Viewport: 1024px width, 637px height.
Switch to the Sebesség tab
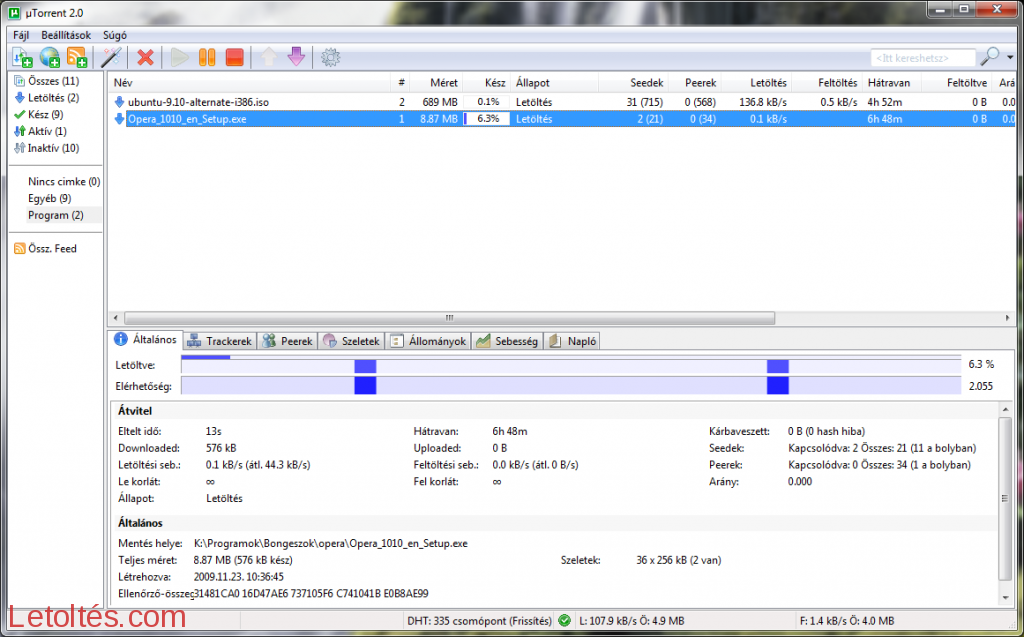(x=507, y=341)
